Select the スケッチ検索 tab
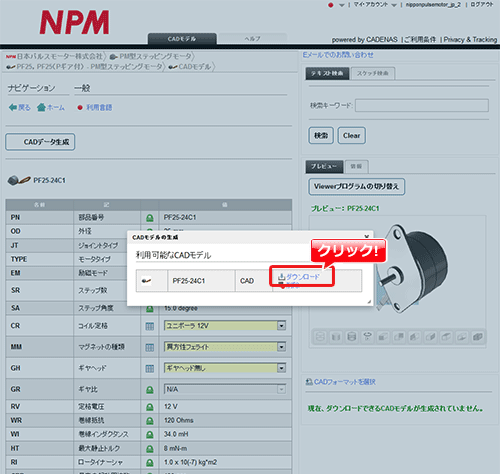Image resolution: width=500 pixels, height=474 pixels. pyautogui.click(x=373, y=73)
